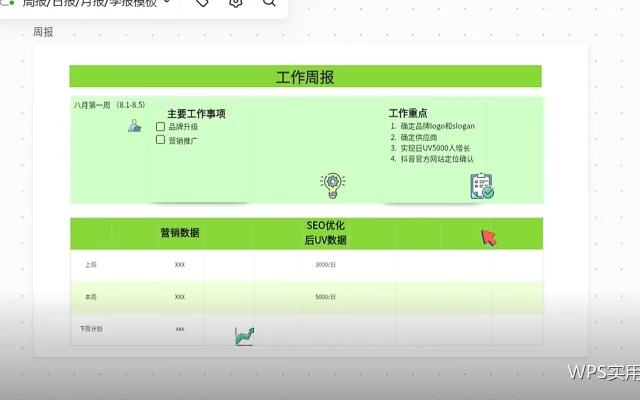Click the 八月第一周 (8.1-8.5) text
Screen dimensions: 640x400
tap(109, 105)
